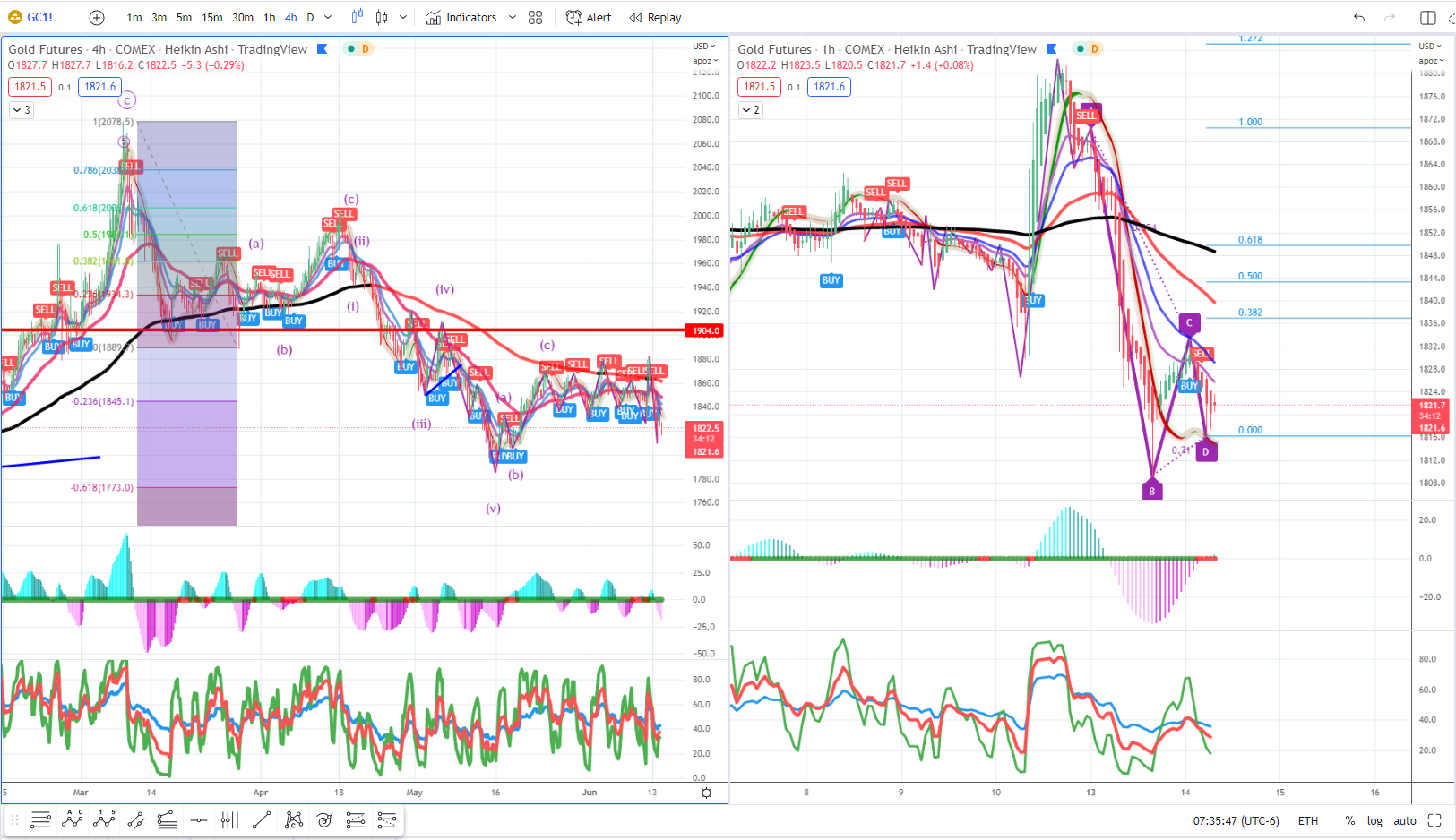The width and height of the screenshot is (1456, 840).
Task: Select the active 4h timeframe
Action: [x=291, y=18]
